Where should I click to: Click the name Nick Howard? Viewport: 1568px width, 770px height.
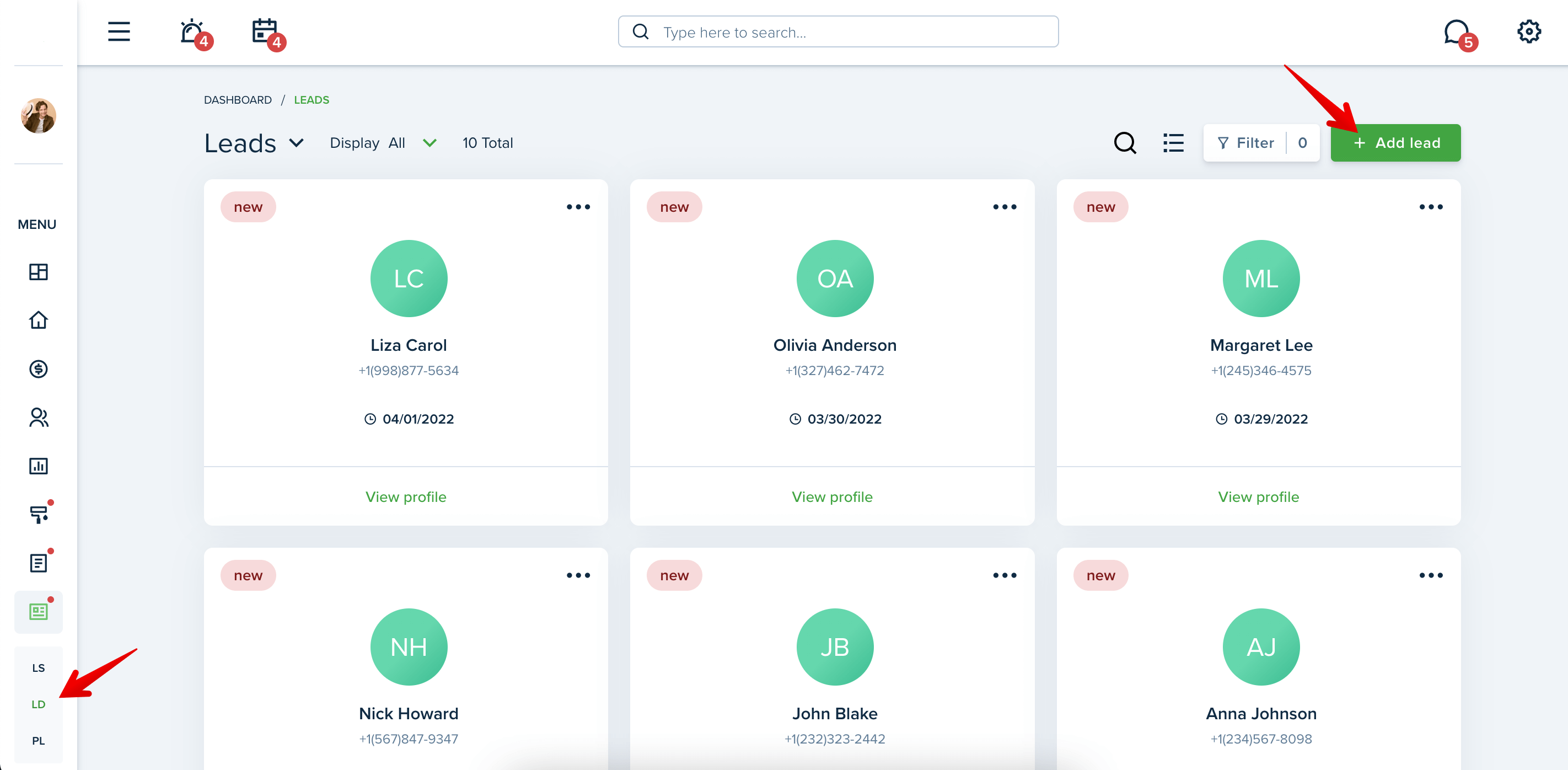point(409,714)
